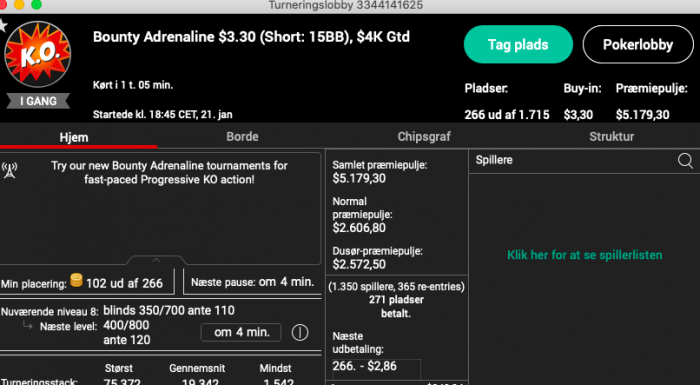
Task: Click the gold chip stack icon
Action: click(76, 280)
